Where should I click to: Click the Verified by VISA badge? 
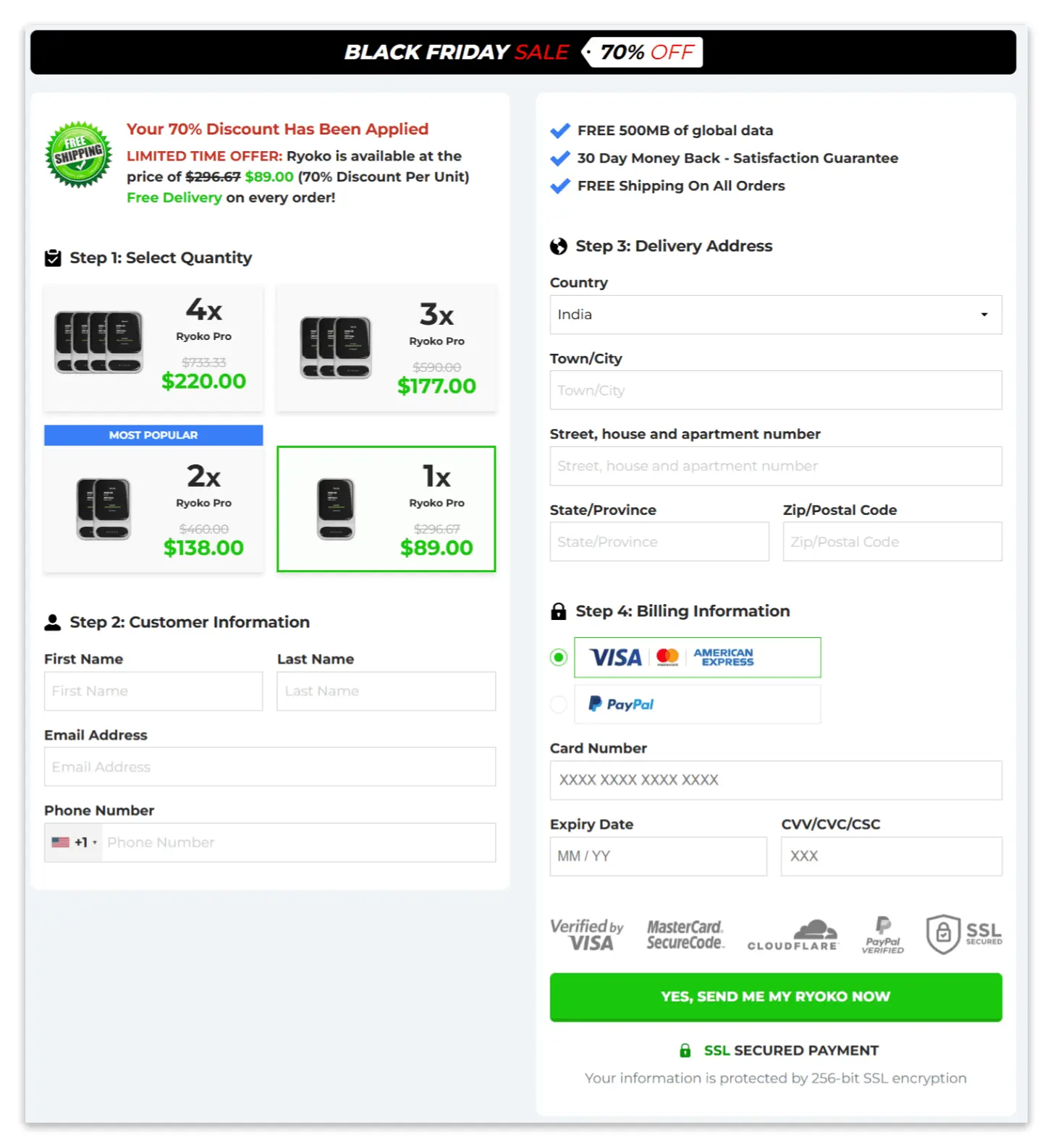pyautogui.click(x=587, y=935)
